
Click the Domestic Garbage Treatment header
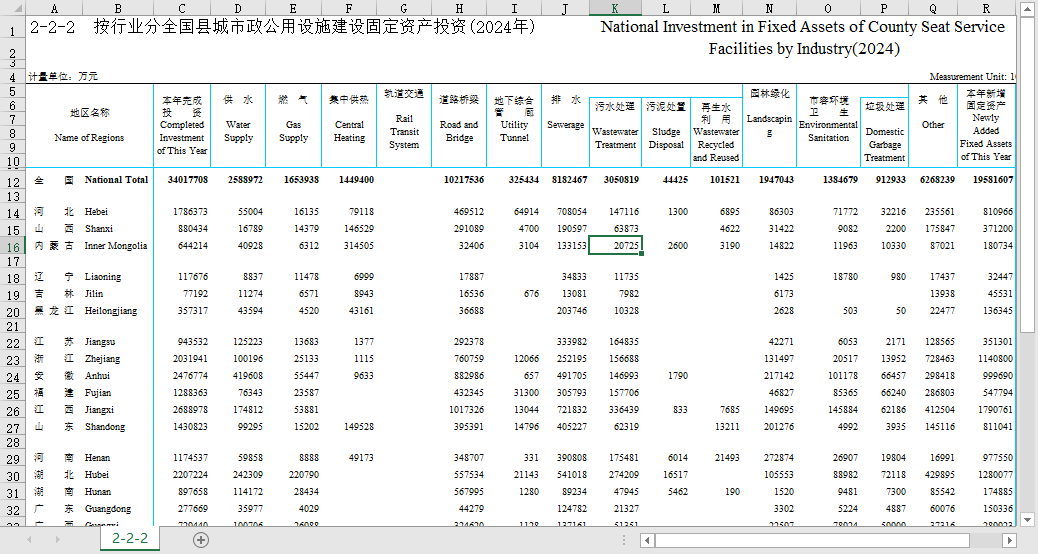[x=884, y=132]
